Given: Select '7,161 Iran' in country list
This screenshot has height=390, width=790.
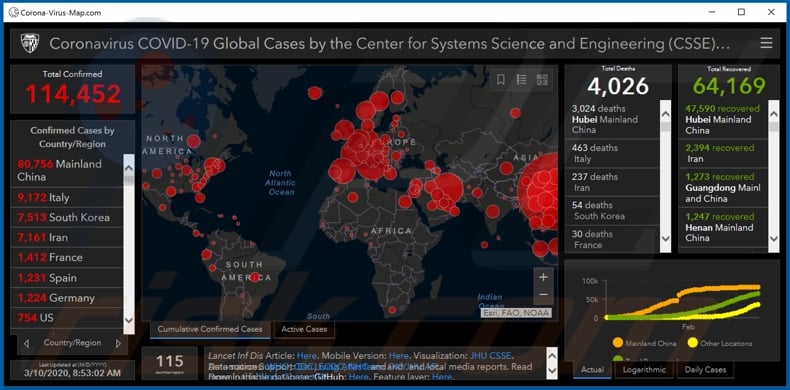Looking at the screenshot, I should (x=67, y=237).
